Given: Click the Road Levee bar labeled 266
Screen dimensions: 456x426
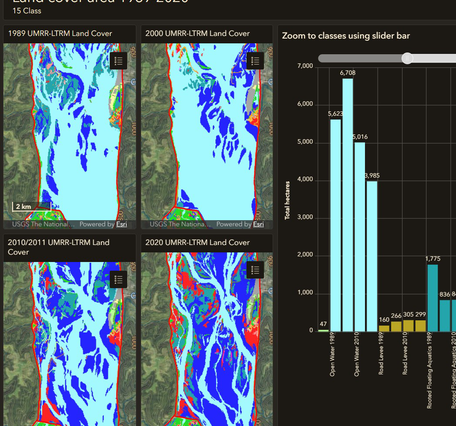Looking at the screenshot, I should click(396, 327).
